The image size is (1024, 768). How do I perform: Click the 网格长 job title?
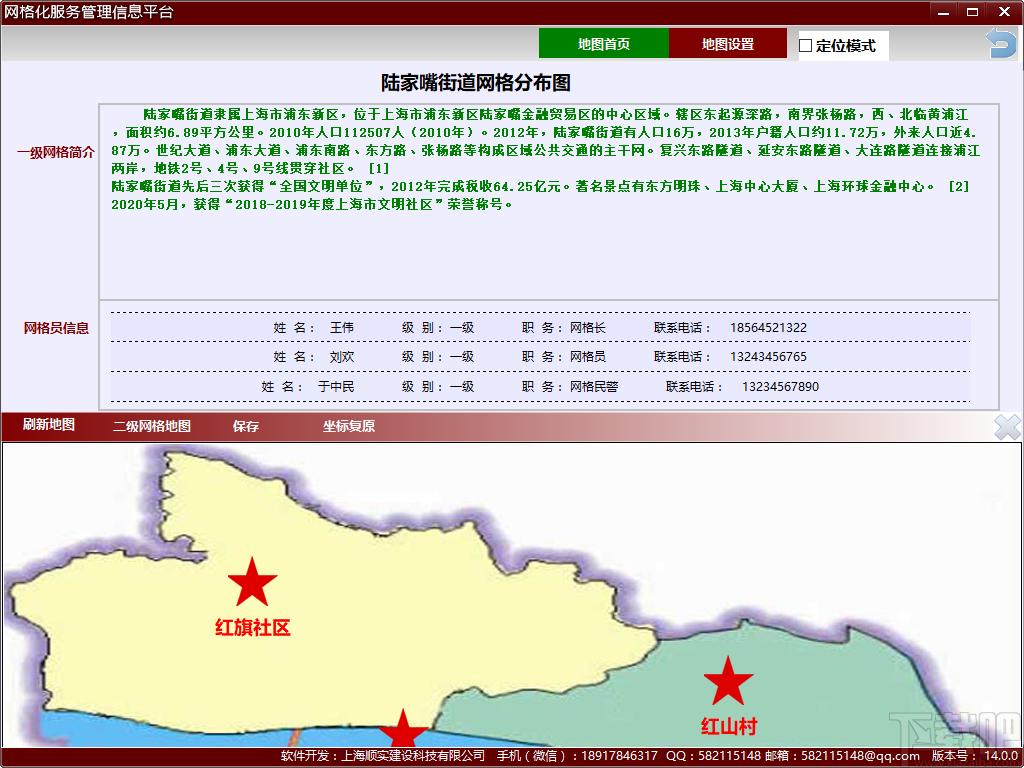(588, 328)
